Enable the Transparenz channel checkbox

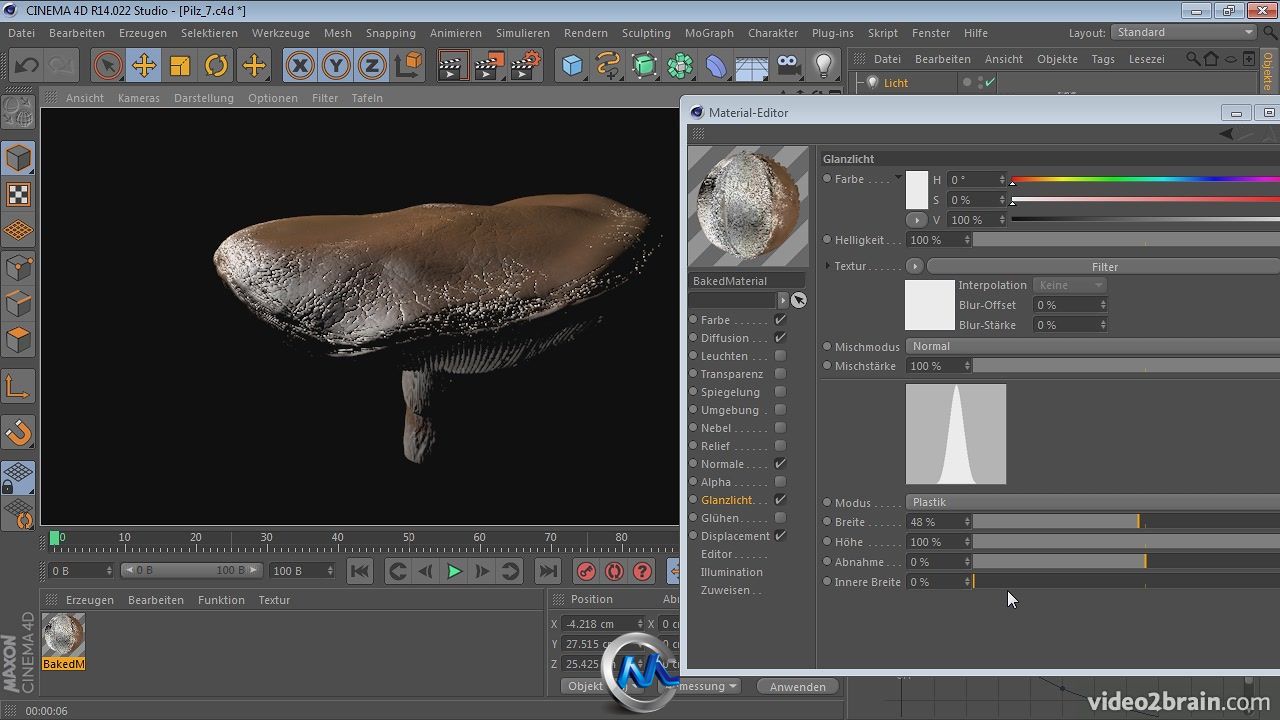pos(780,374)
